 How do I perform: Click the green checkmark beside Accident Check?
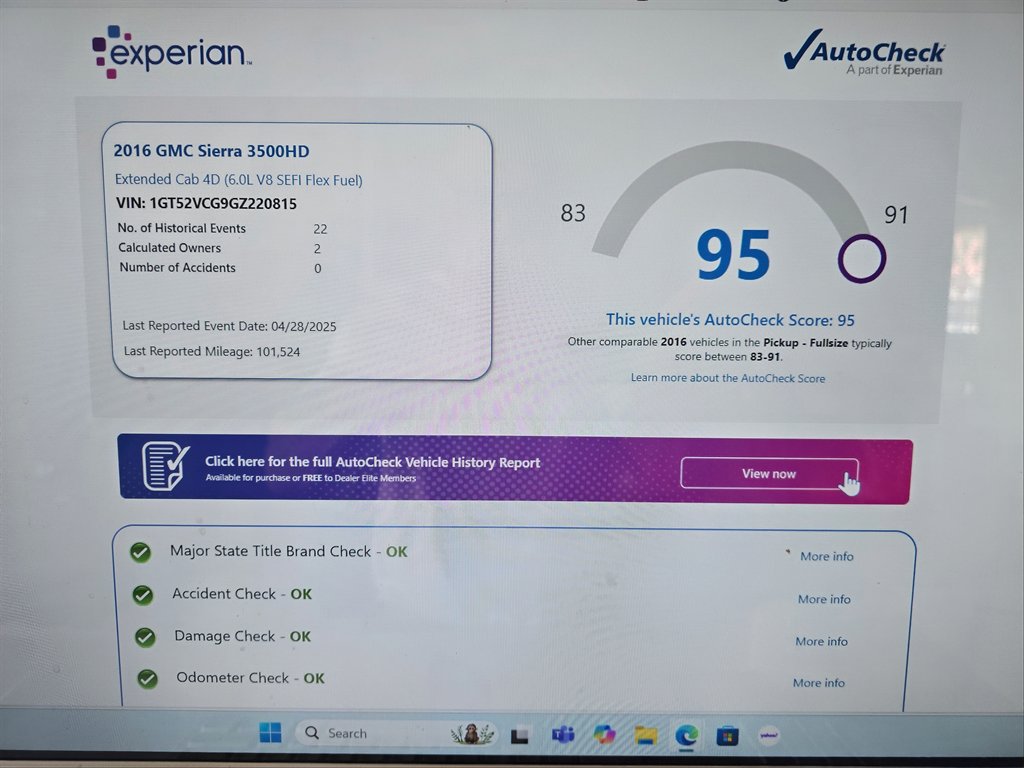pyautogui.click(x=143, y=594)
